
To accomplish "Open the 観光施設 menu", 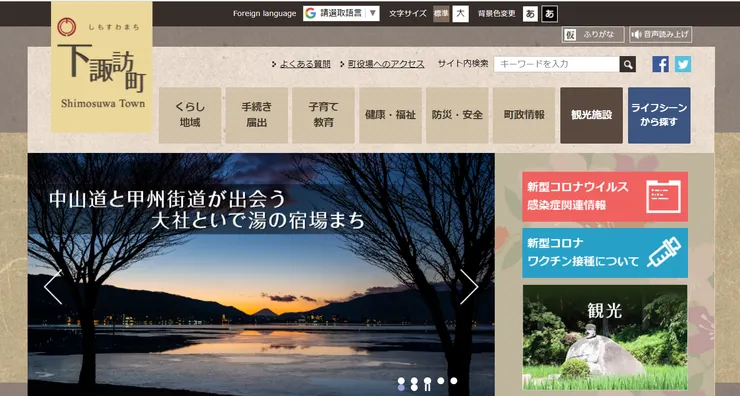I will (591, 115).
